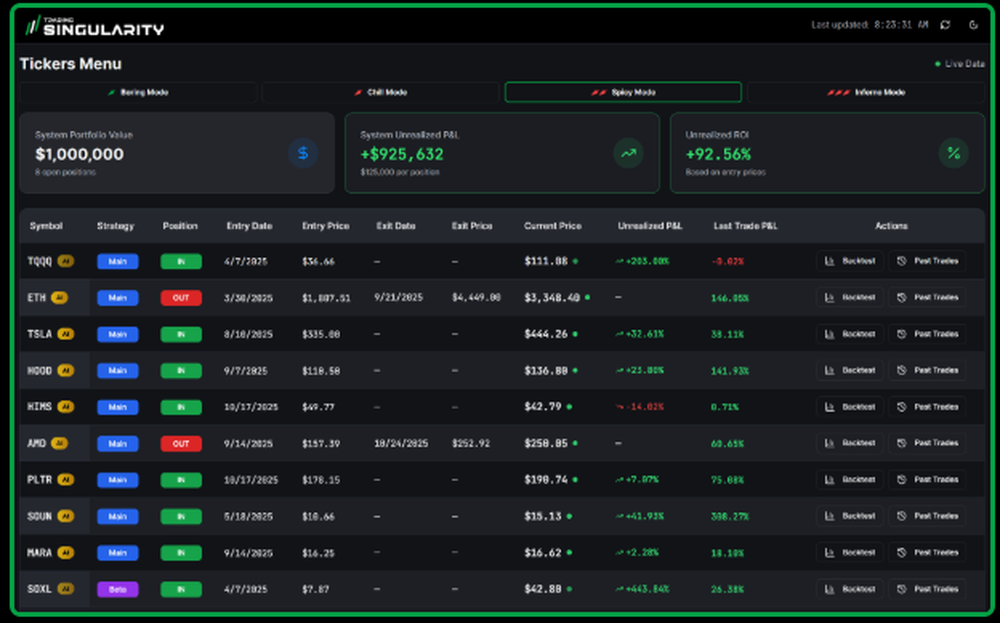1000x623 pixels.
Task: Click the dollar icon on System Portfolio Value card
Action: click(302, 153)
